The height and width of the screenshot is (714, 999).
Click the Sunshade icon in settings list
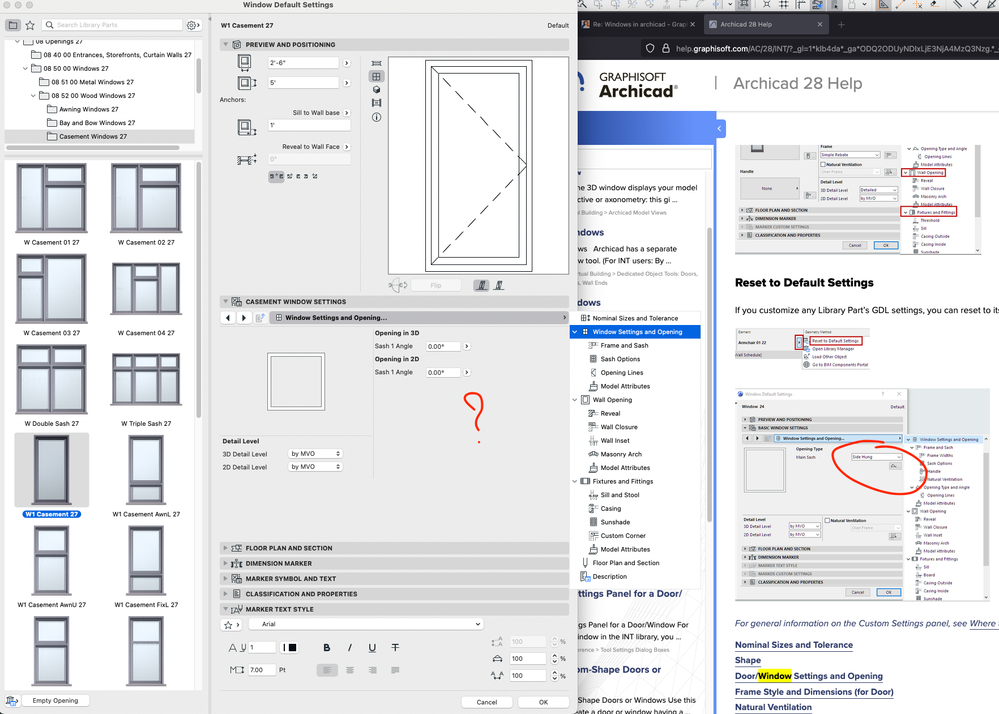point(593,522)
